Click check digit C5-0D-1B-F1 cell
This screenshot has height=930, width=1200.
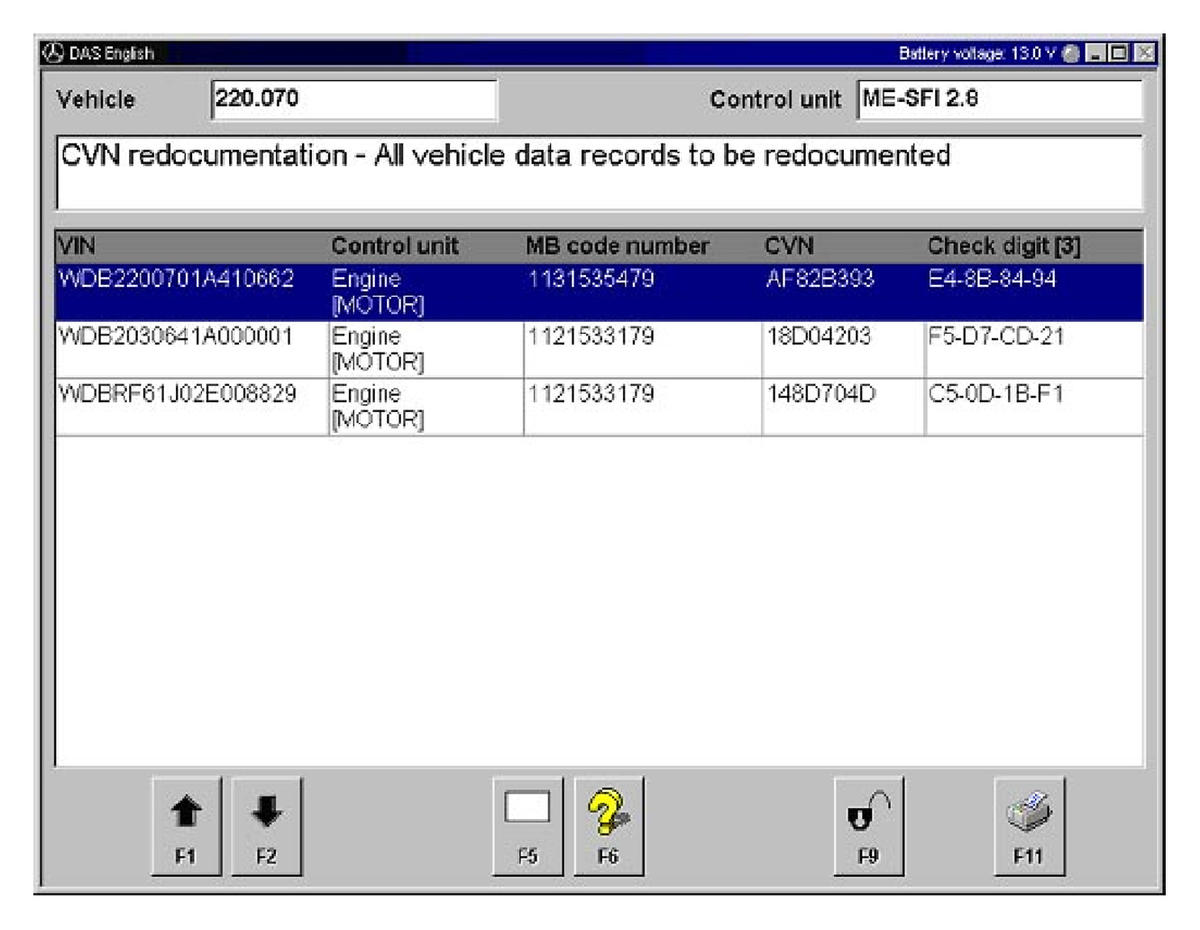[x=996, y=395]
